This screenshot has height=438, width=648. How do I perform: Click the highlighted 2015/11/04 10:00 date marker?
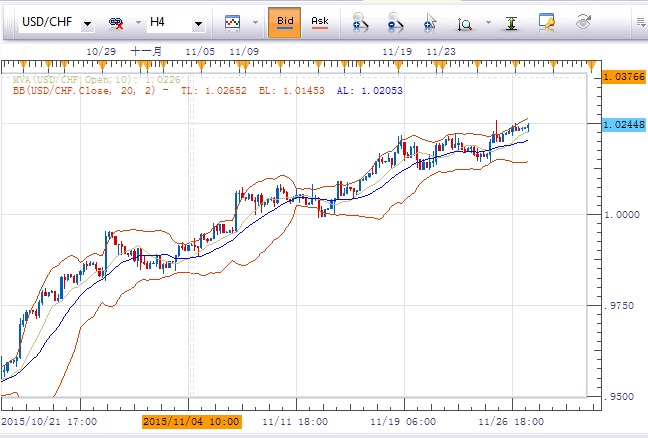pos(190,422)
